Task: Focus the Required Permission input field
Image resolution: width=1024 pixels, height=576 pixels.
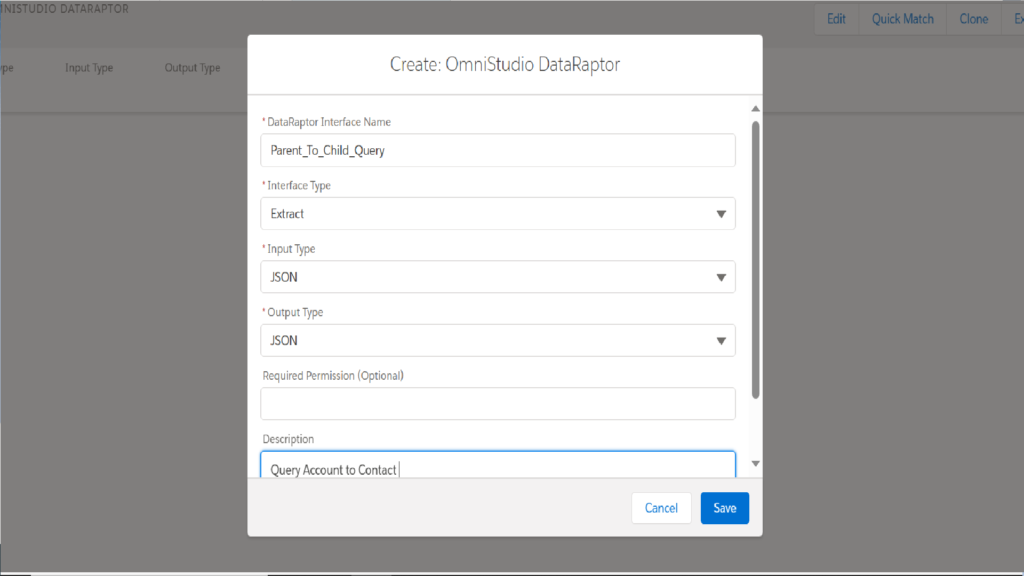Action: coord(498,404)
